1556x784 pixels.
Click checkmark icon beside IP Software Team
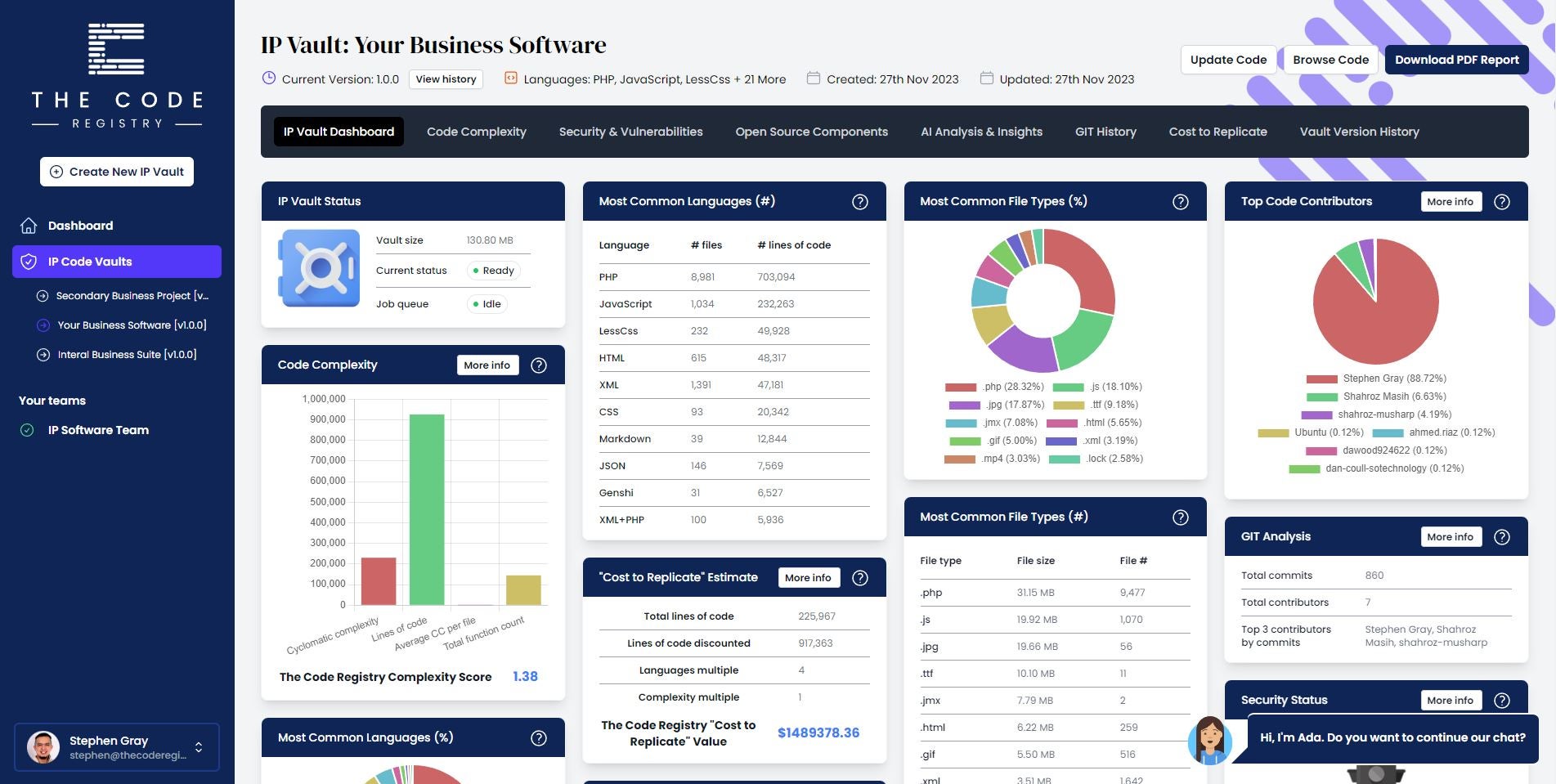coord(27,430)
